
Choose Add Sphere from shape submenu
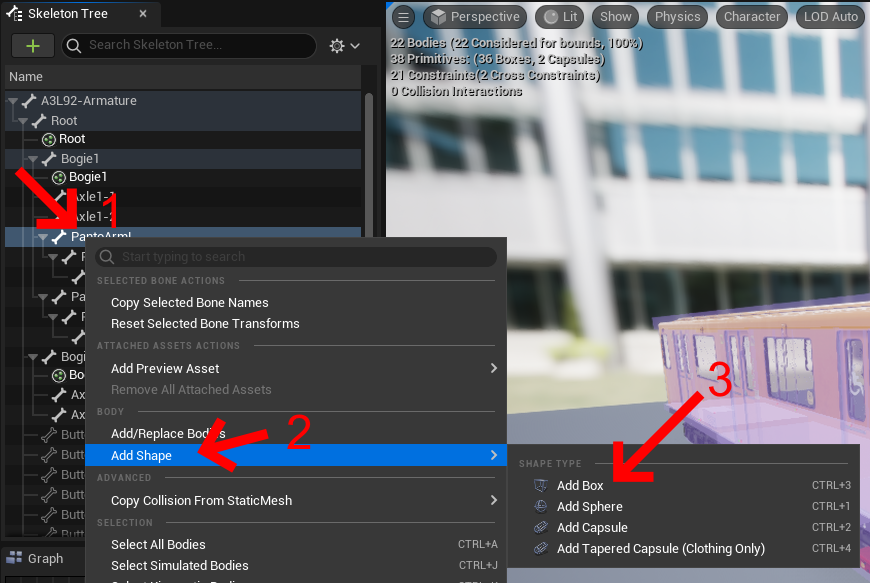[589, 506]
